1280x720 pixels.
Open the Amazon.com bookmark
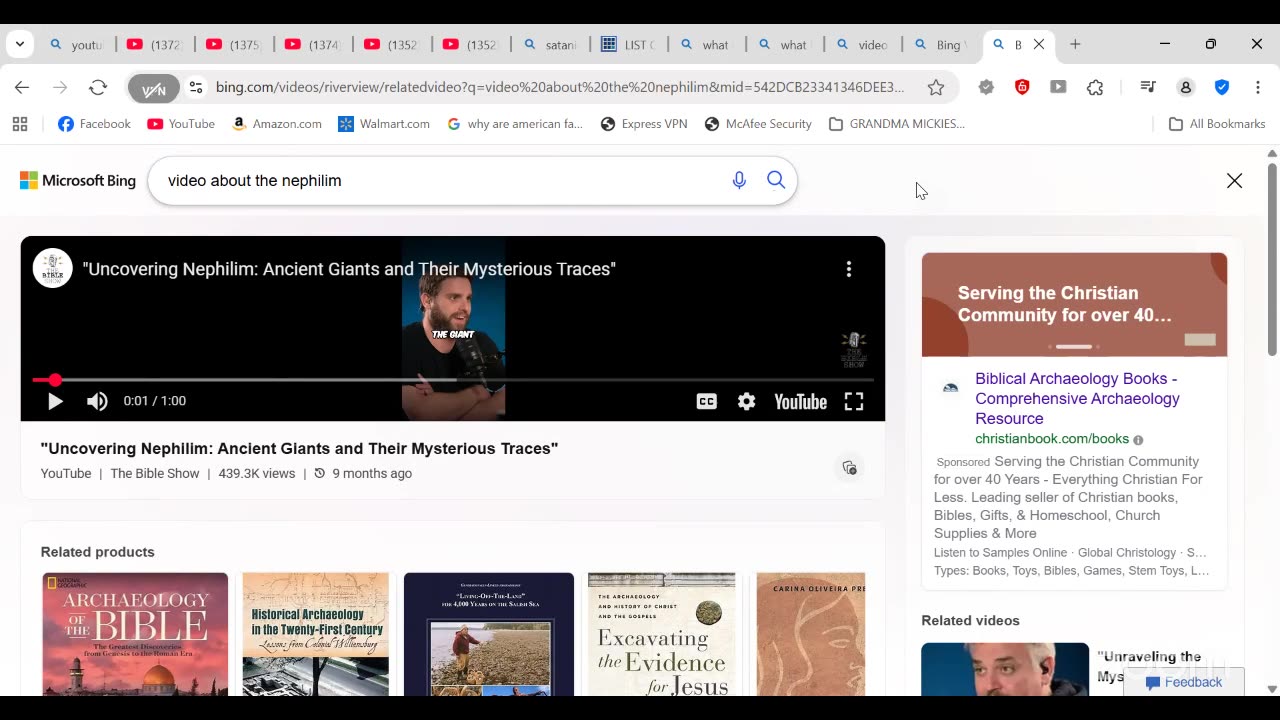[x=276, y=124]
